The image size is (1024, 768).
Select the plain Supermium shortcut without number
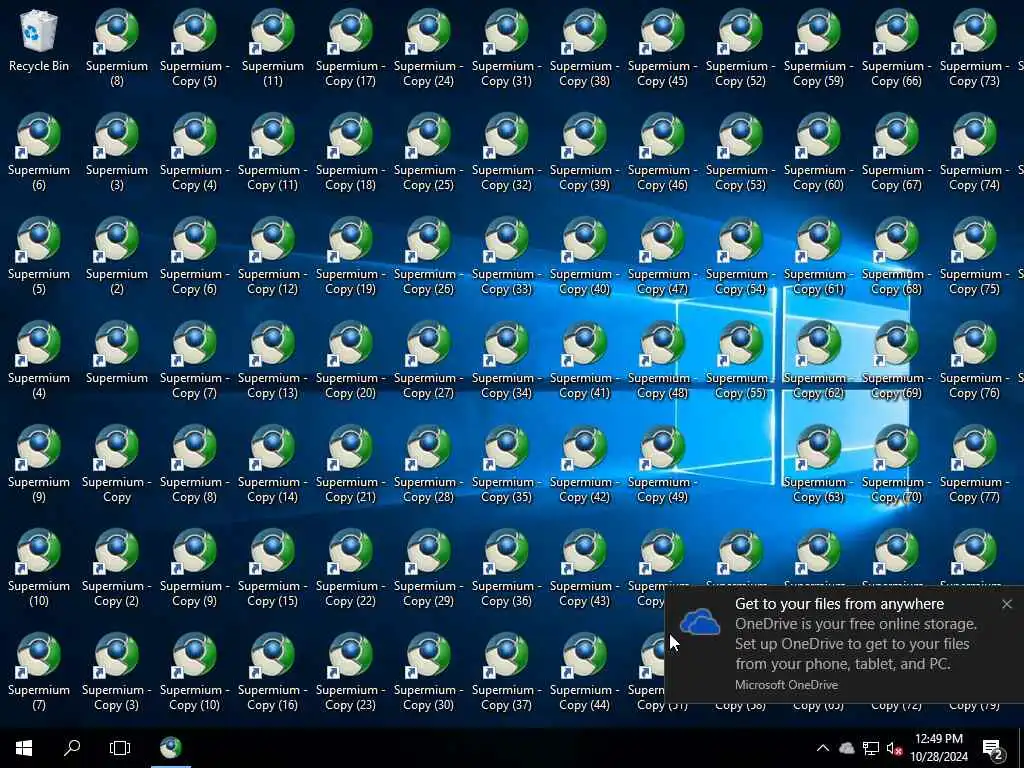coord(116,353)
